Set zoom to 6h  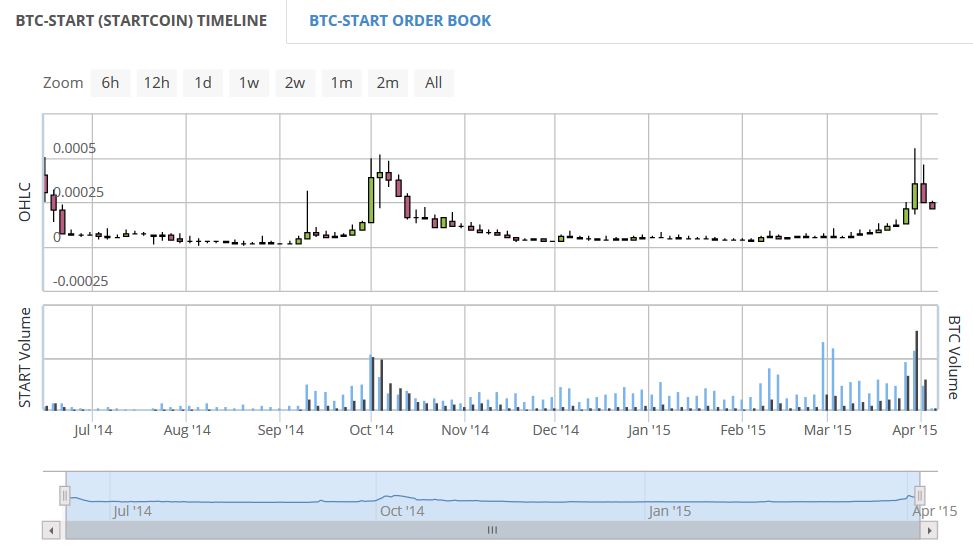coord(110,83)
